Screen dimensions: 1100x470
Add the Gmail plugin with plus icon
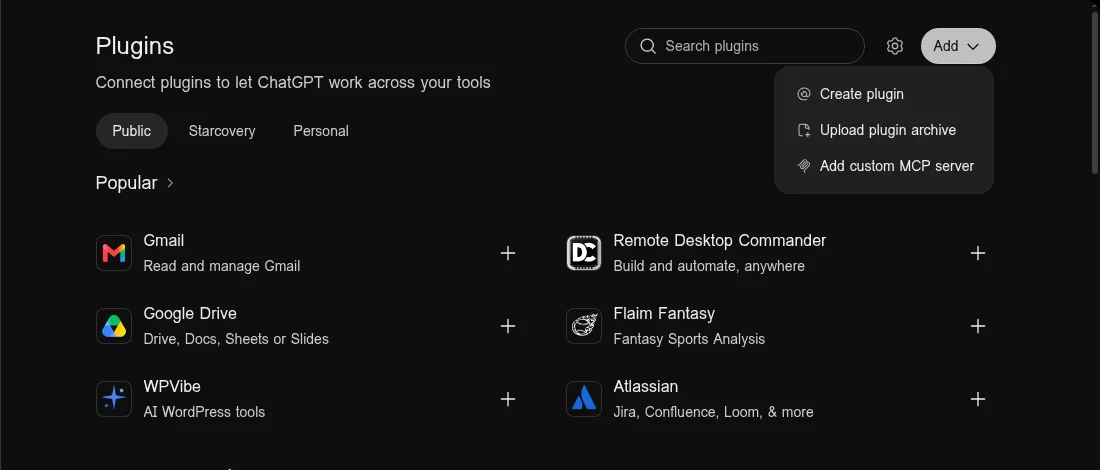508,253
